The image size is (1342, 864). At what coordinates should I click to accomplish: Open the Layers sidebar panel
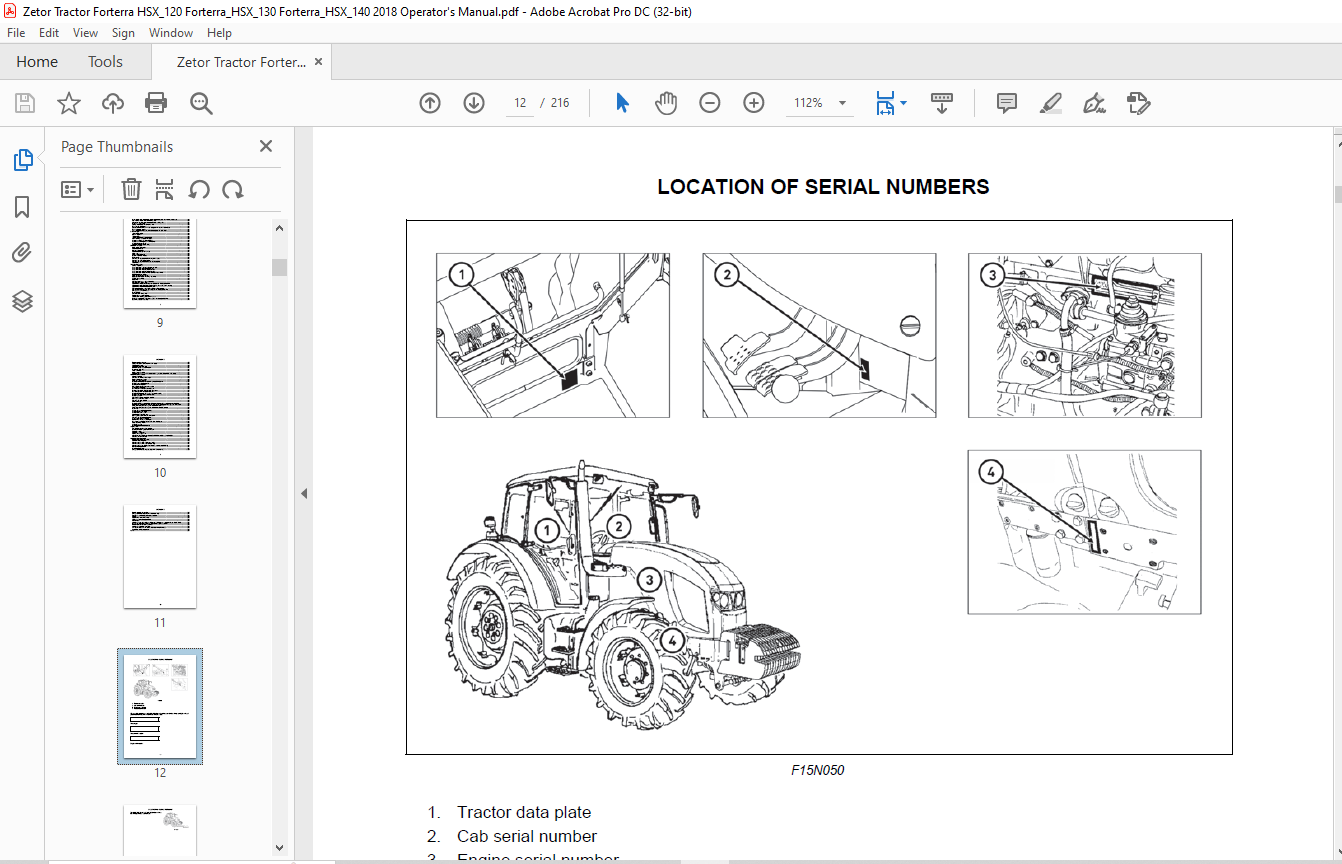click(22, 301)
